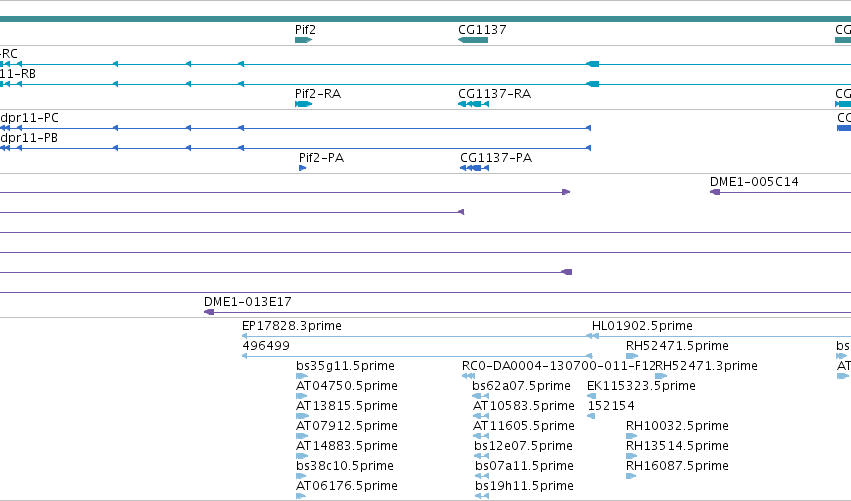Image resolution: width=851 pixels, height=501 pixels.
Task: Click the RH16087.5prime arrow glyph
Action: [x=631, y=477]
